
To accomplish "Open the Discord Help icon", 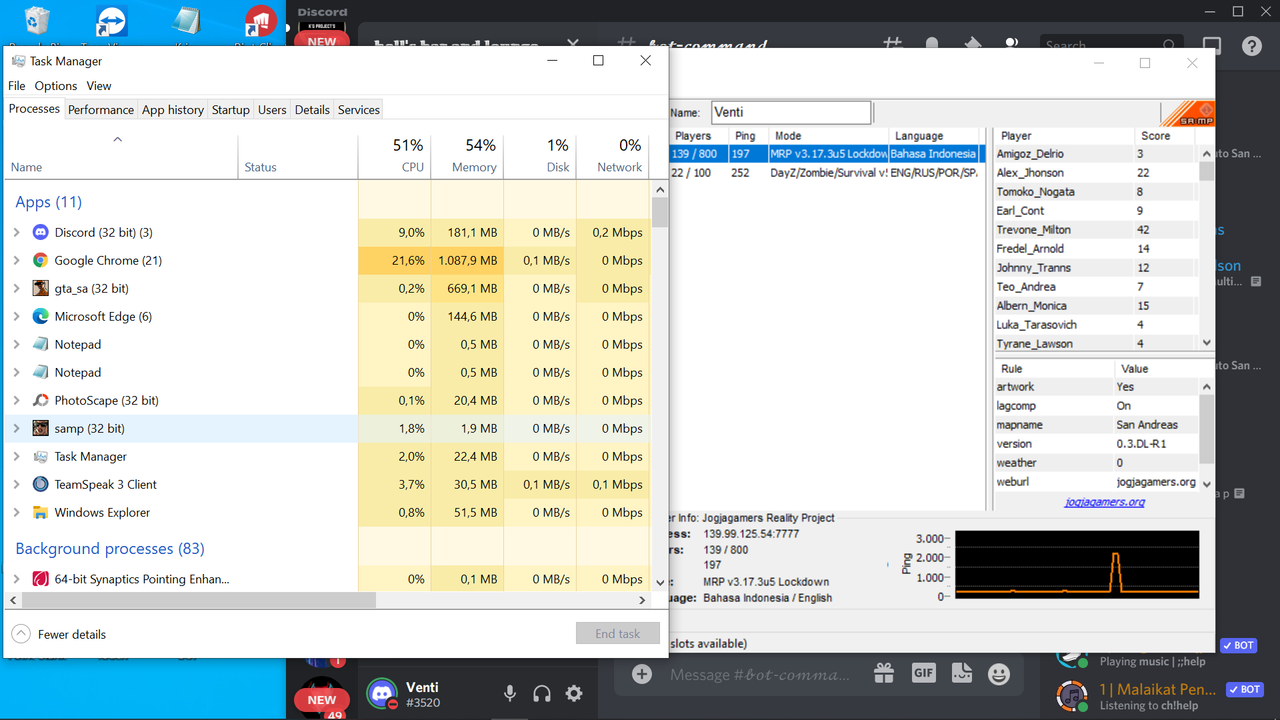I will click(1251, 46).
